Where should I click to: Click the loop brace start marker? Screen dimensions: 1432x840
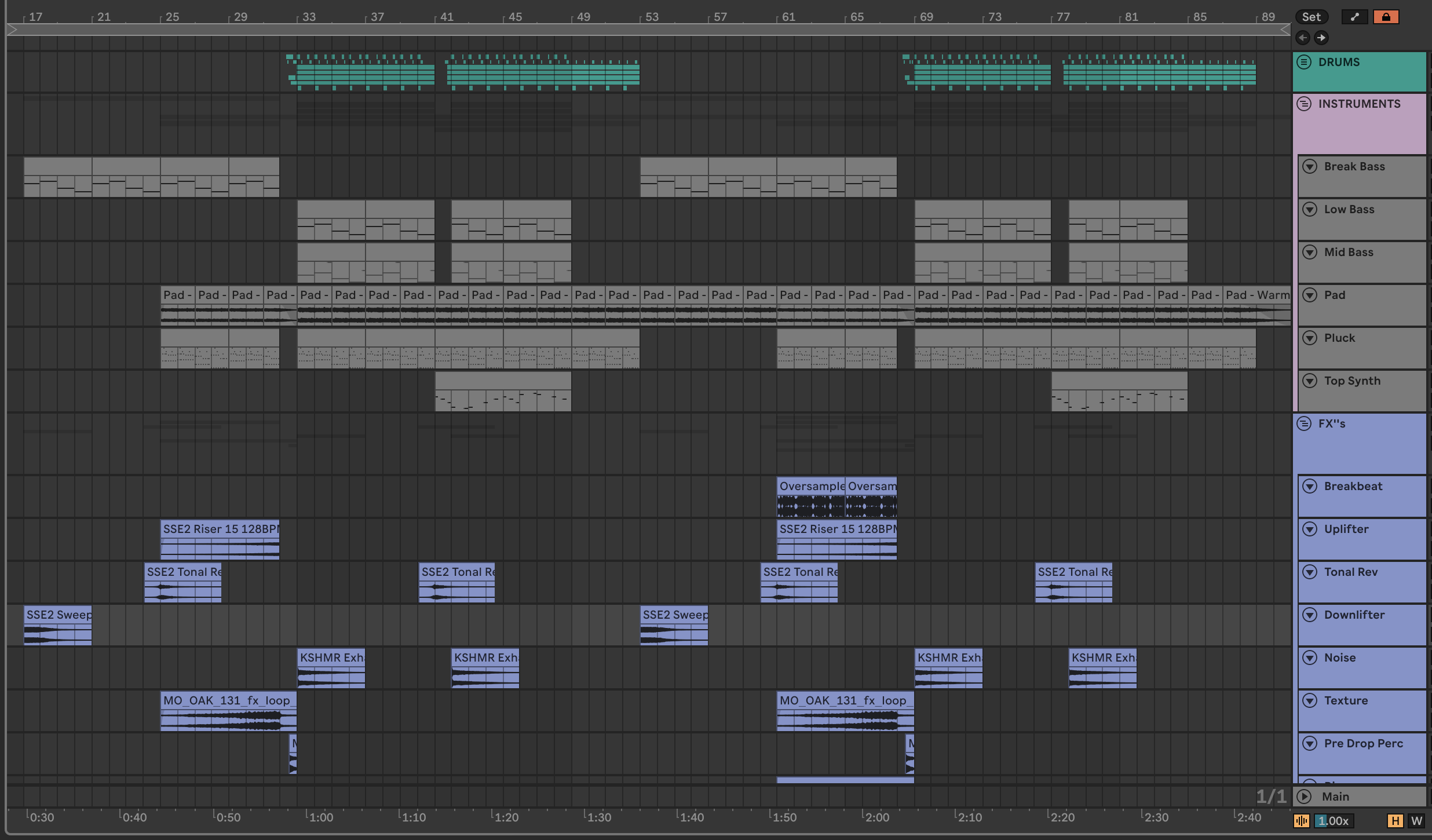(12, 30)
